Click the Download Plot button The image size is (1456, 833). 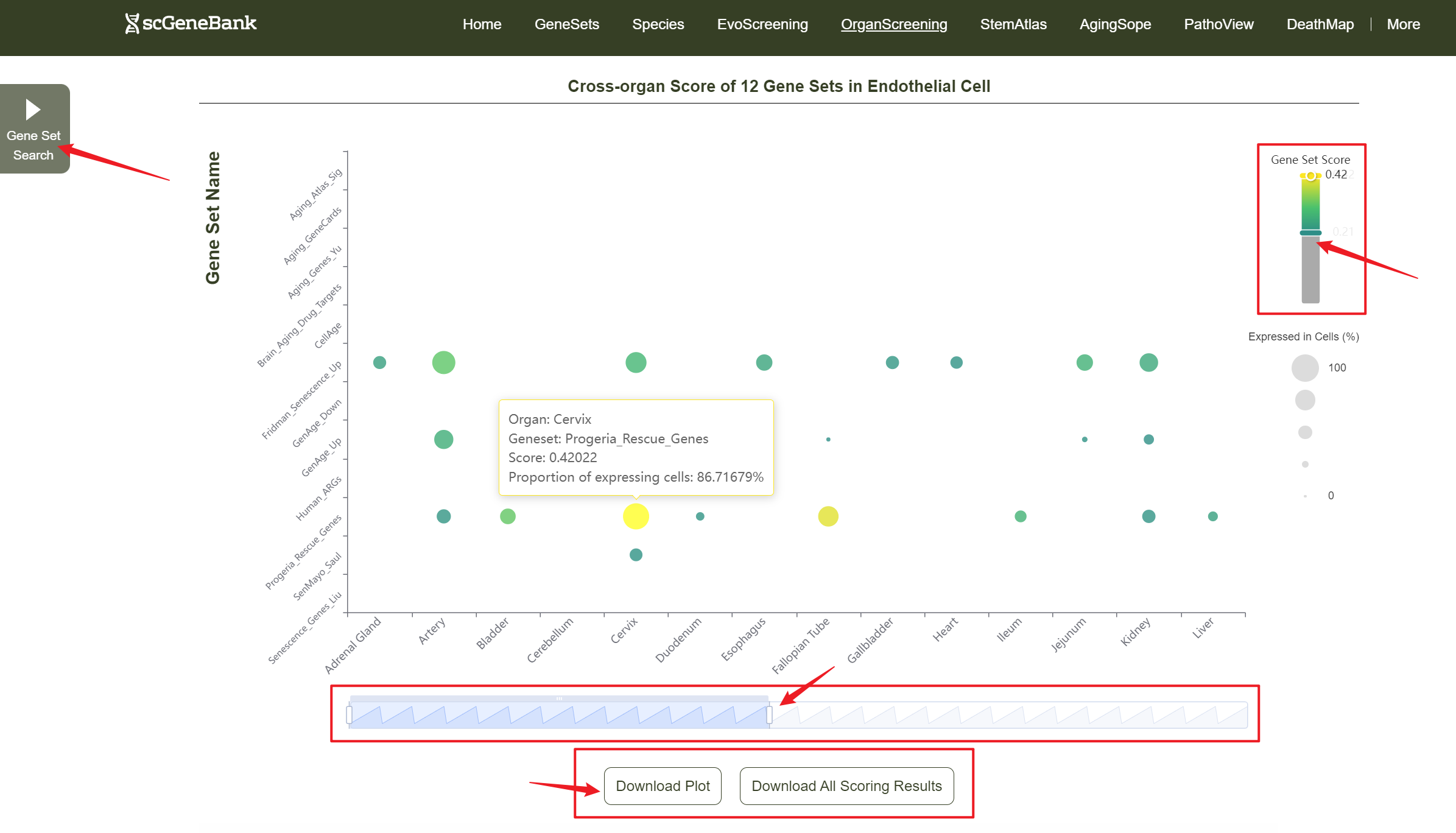(x=663, y=786)
